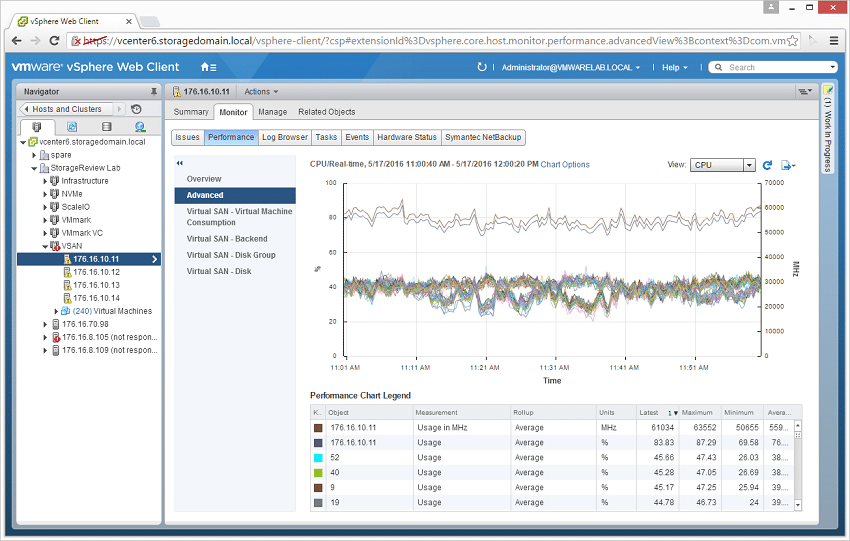This screenshot has height=541, width=850.
Task: Collapse the performance side menu double-arrow
Action: click(180, 163)
